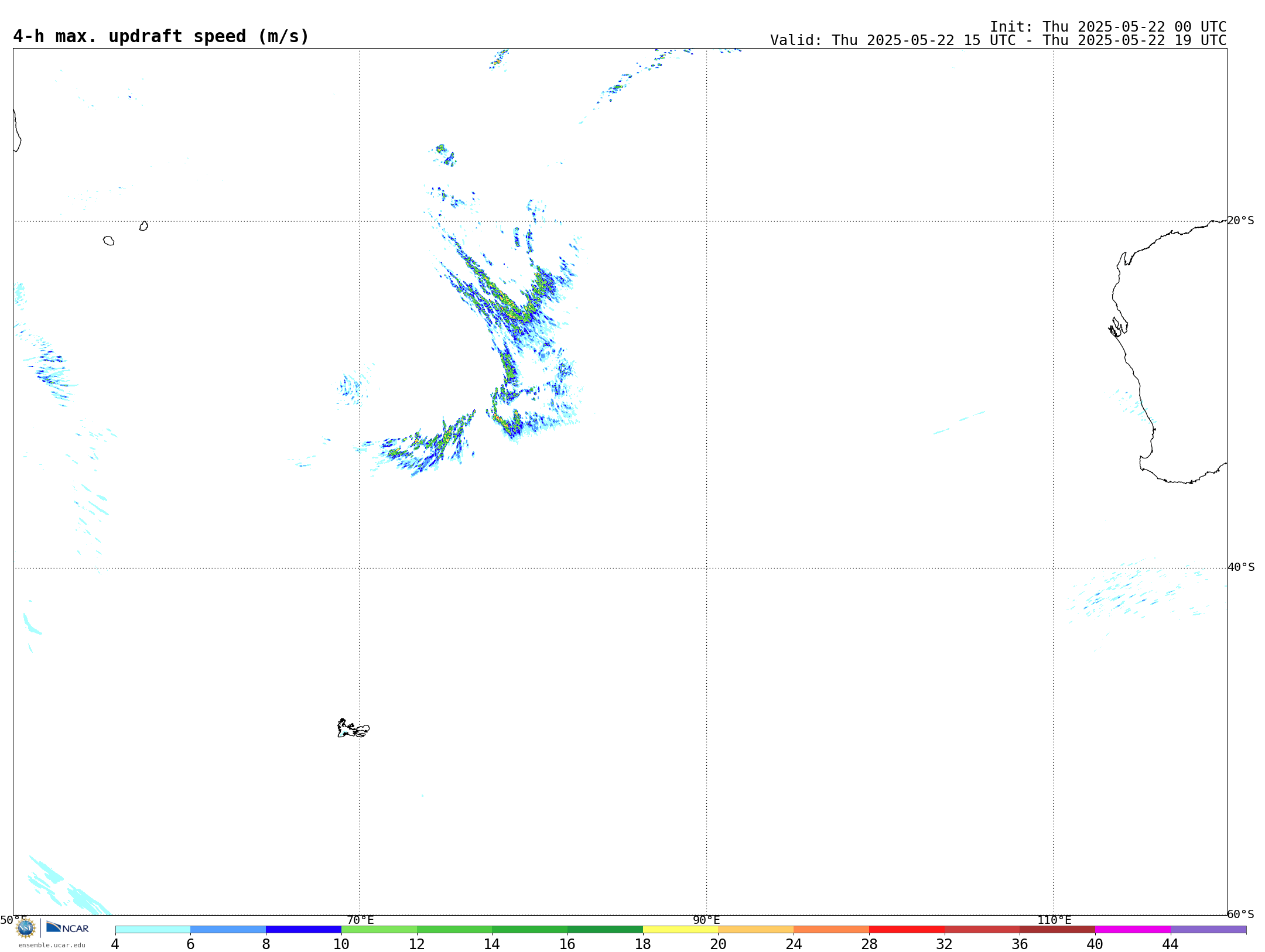
Task: Click the 'Valid:' time range text line
Action: click(x=998, y=40)
